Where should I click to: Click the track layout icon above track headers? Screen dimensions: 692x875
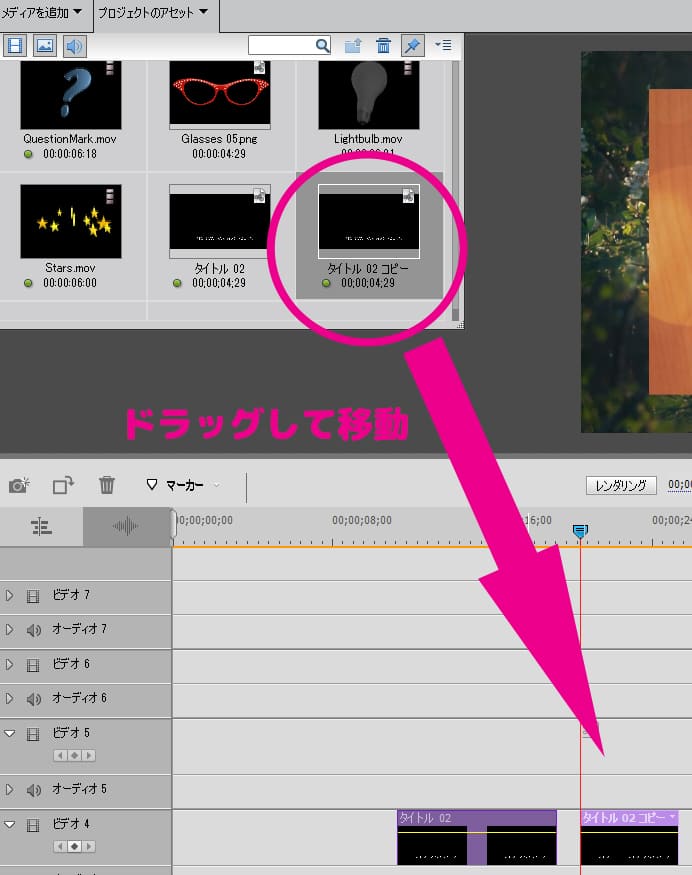tap(41, 527)
